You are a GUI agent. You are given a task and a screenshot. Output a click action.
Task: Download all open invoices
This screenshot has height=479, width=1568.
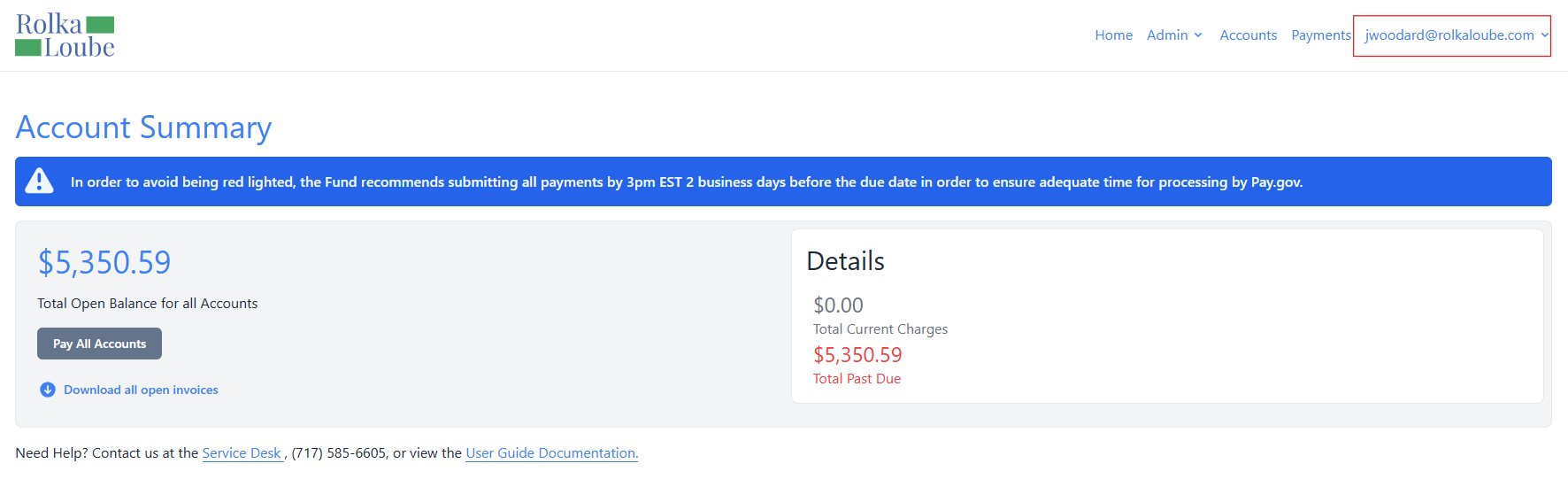click(x=141, y=390)
